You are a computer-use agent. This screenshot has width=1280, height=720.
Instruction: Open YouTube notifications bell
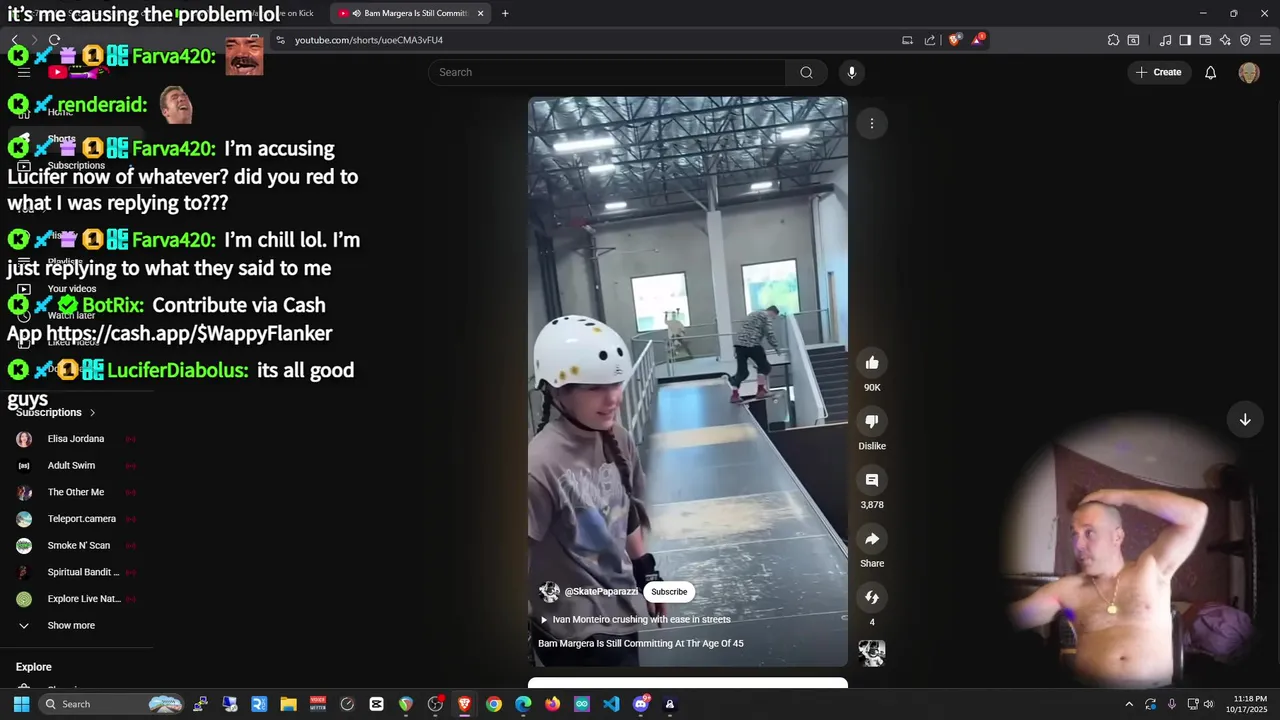click(x=1210, y=72)
